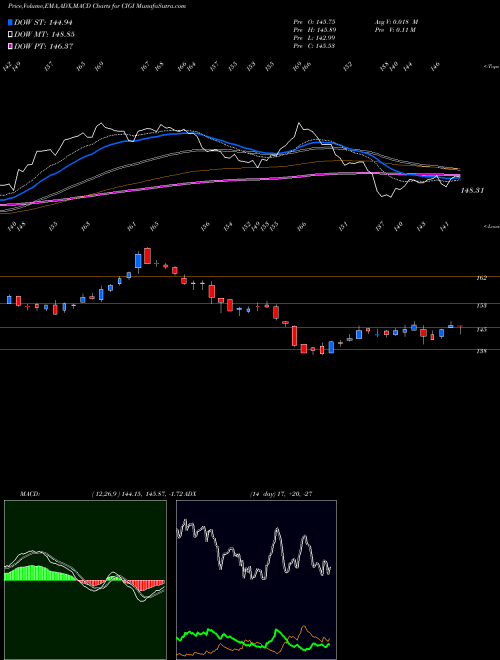
Task: Click the 145 price level label
Action: coord(481,329)
